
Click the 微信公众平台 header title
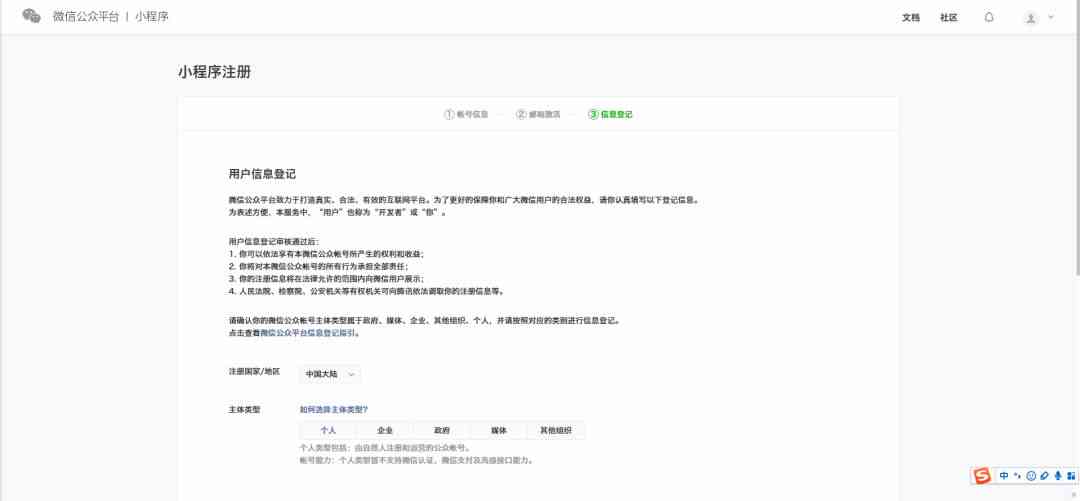[x=85, y=17]
